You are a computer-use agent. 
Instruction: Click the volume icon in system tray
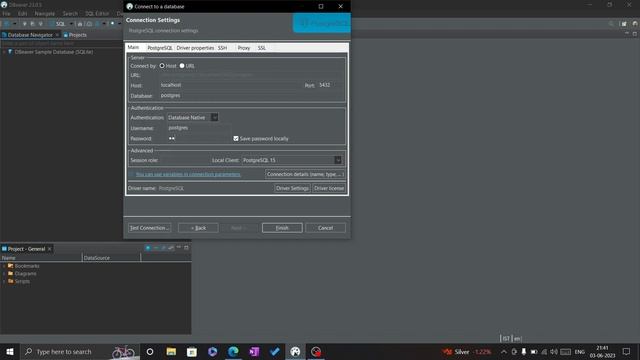point(554,351)
